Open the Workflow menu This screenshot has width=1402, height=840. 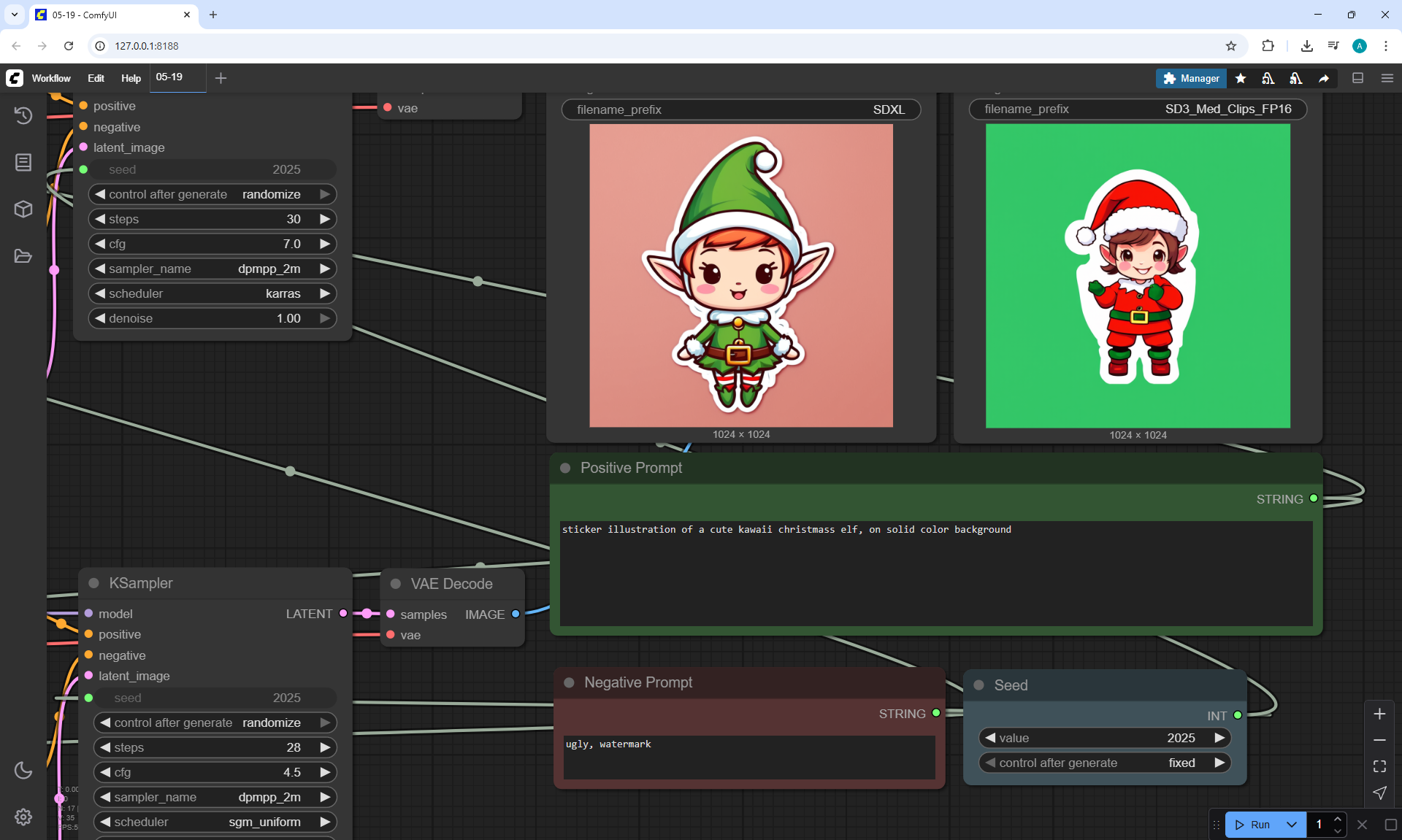click(51, 78)
